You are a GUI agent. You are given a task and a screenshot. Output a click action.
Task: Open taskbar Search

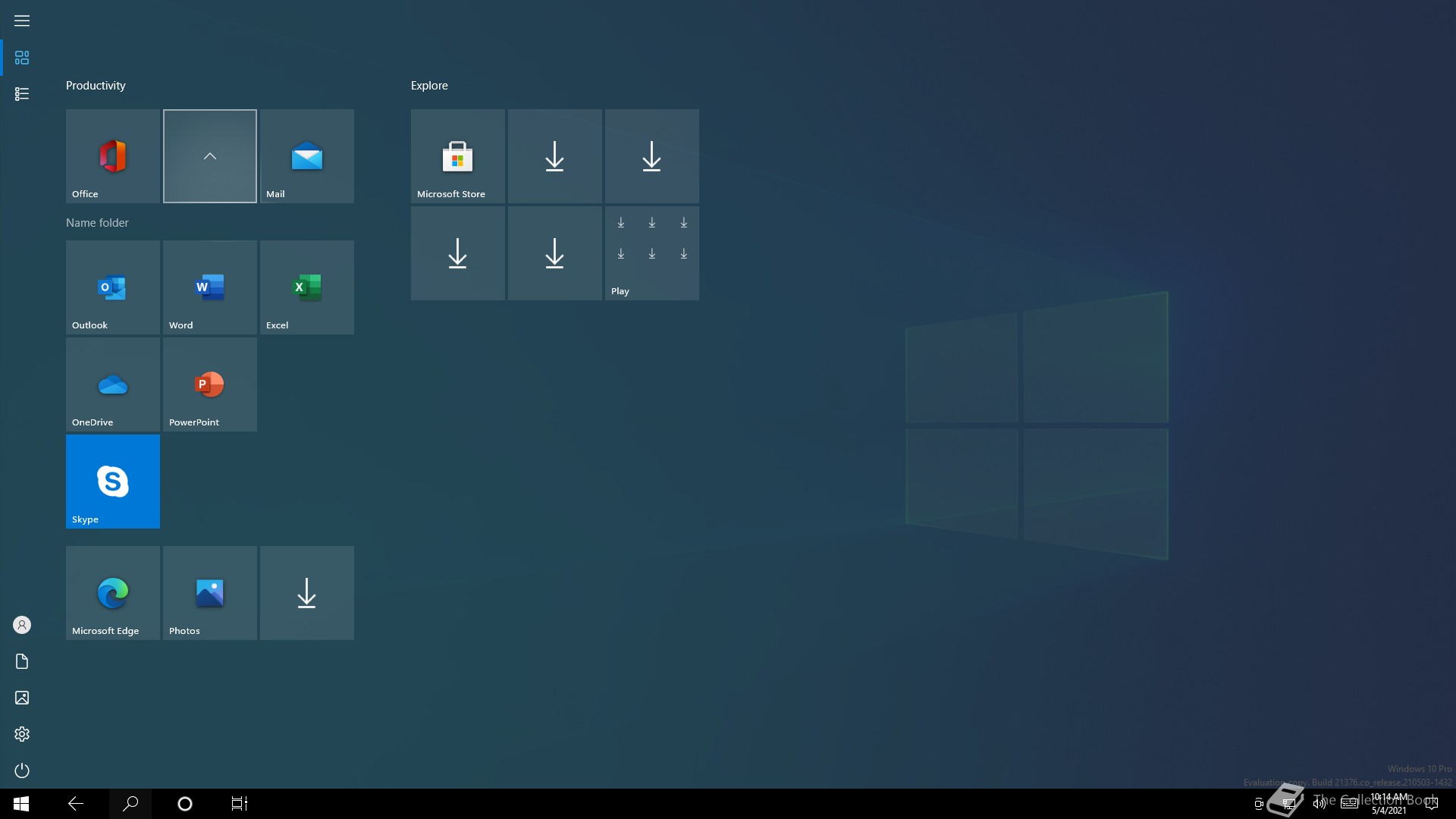pos(130,804)
